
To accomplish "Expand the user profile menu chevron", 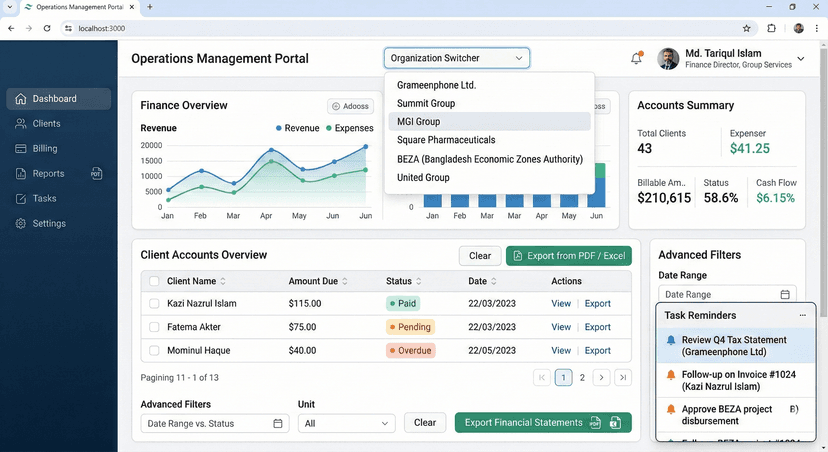I will pos(800,60).
